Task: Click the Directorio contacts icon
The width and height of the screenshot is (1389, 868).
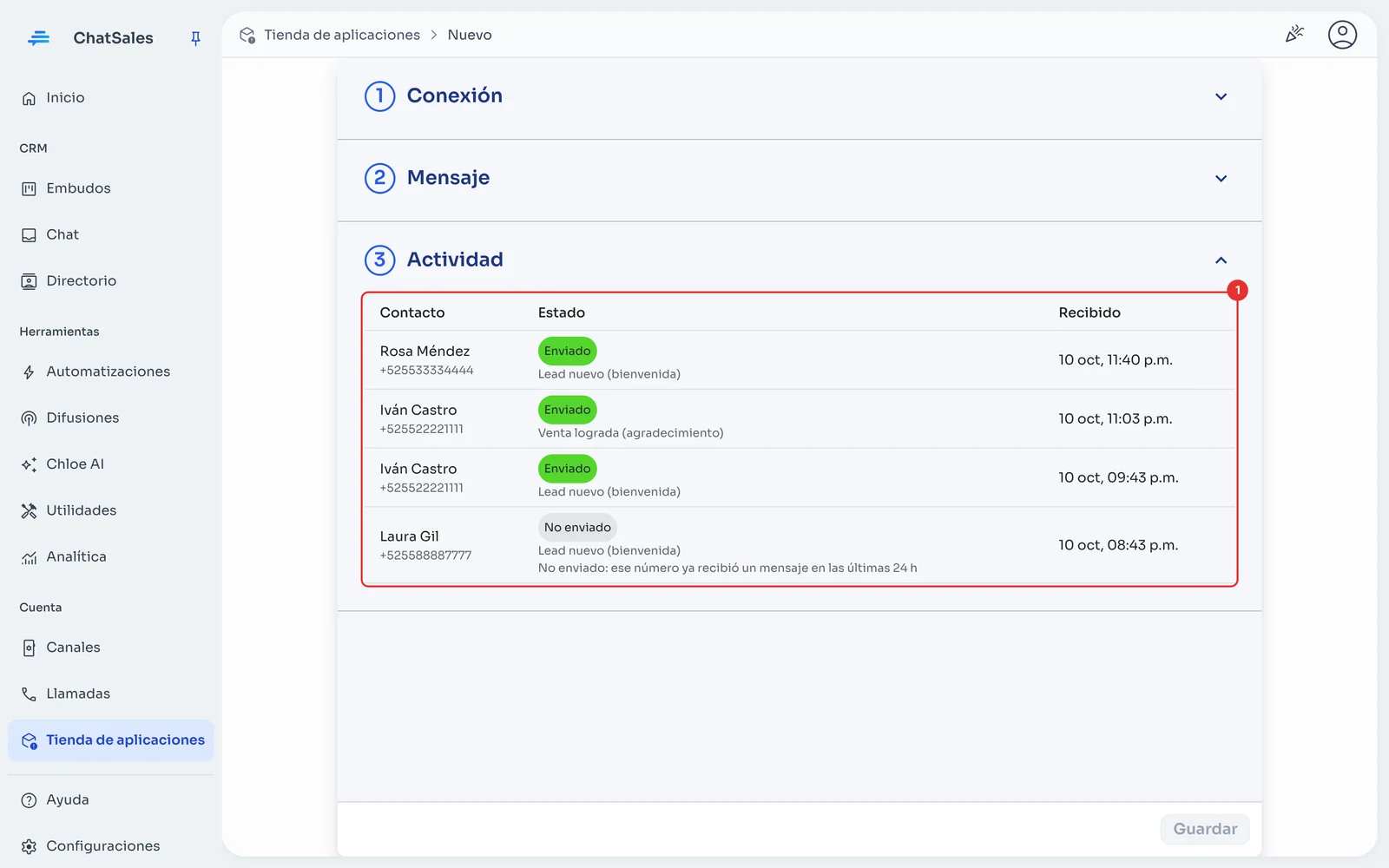Action: tap(29, 281)
